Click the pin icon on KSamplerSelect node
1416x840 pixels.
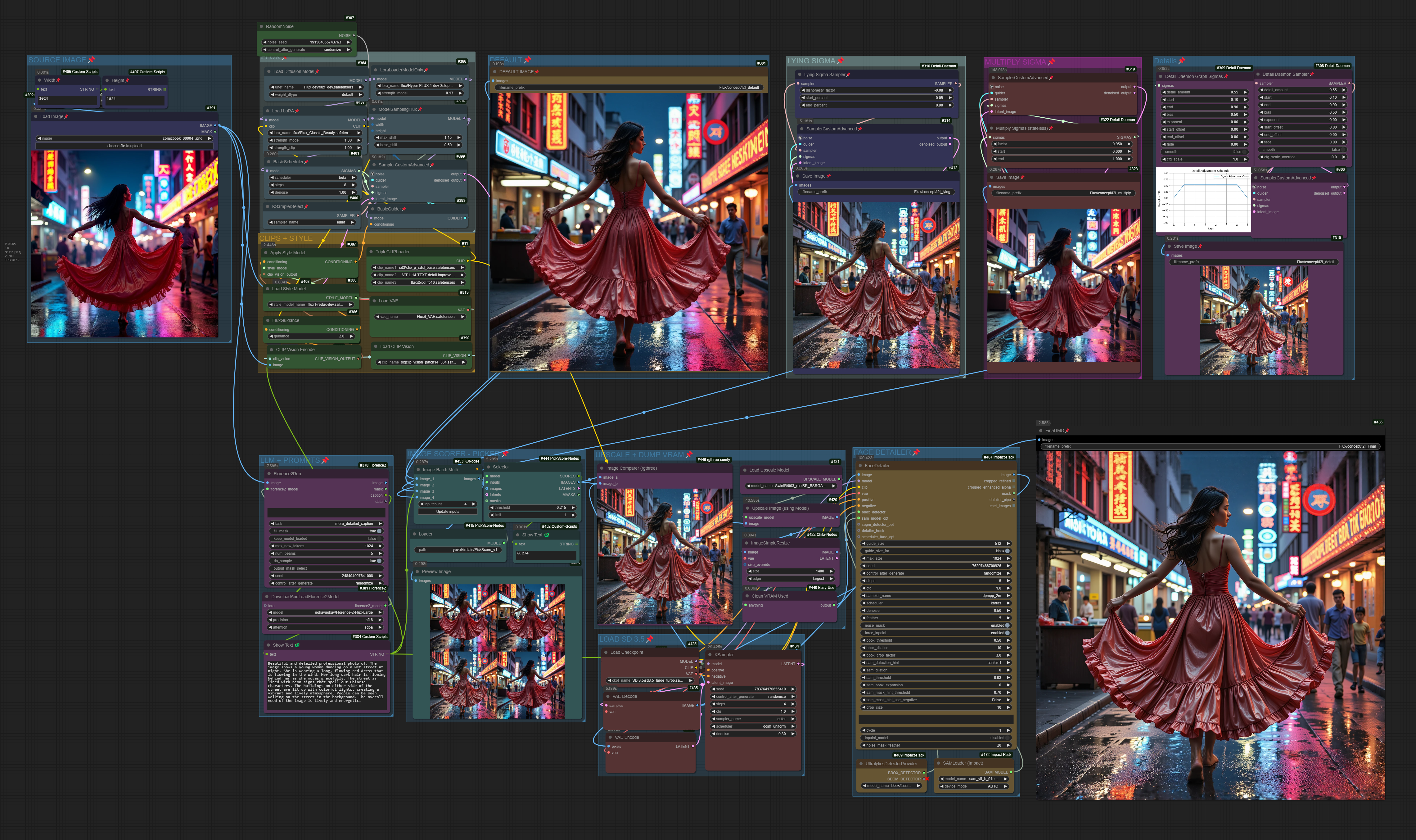pyautogui.click(x=306, y=207)
